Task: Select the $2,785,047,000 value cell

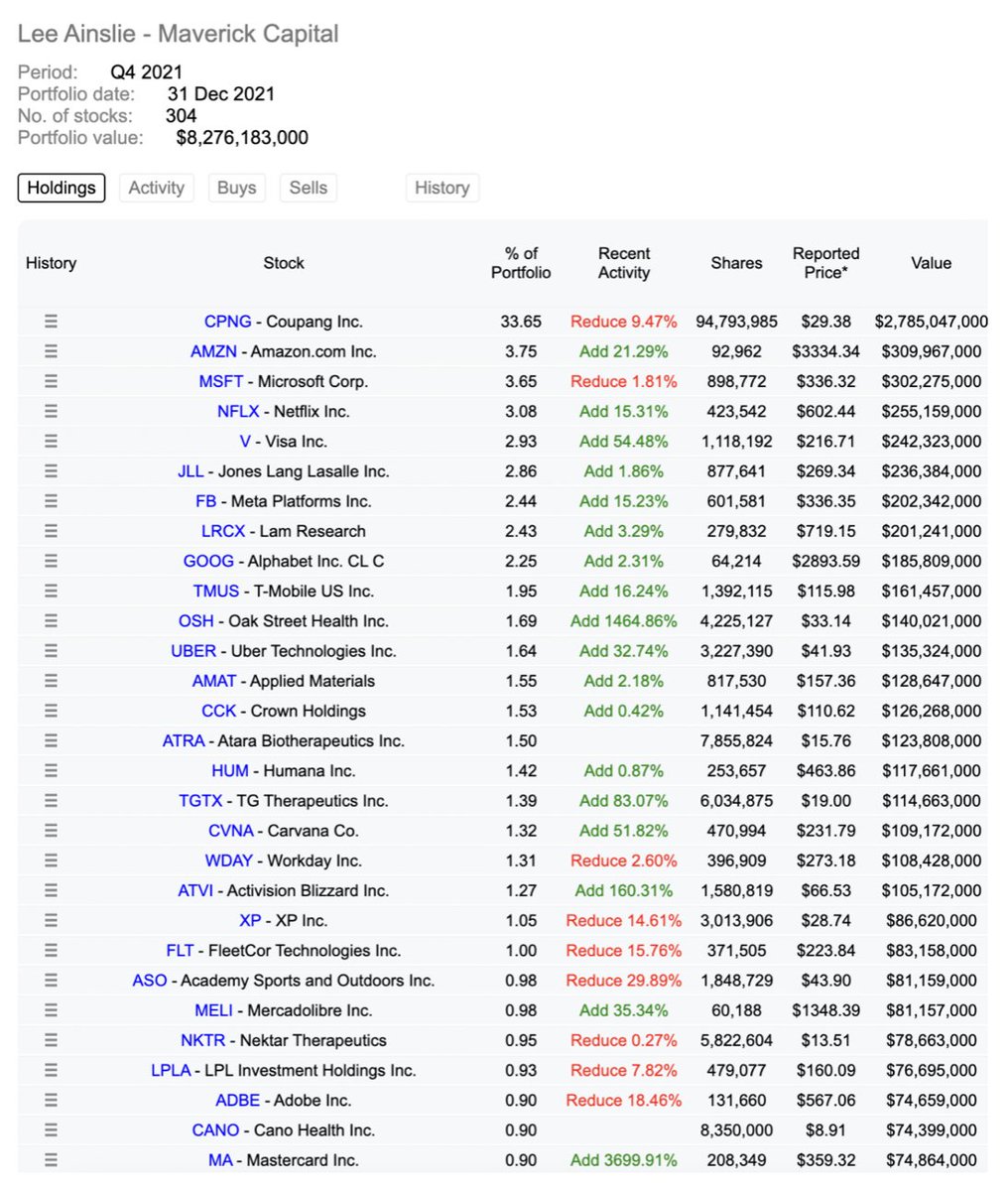Action: click(931, 322)
